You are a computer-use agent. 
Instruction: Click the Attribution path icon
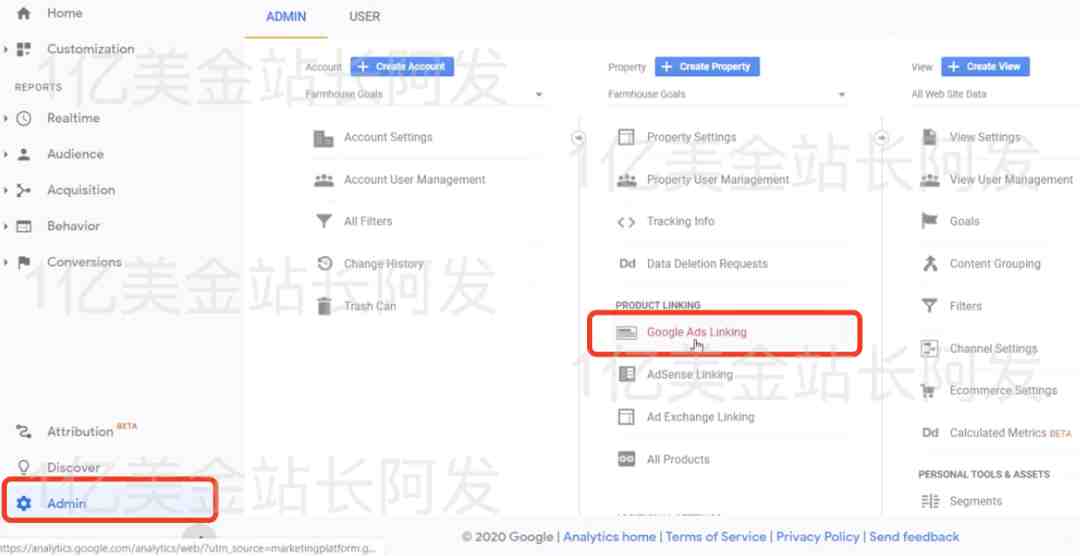point(23,432)
